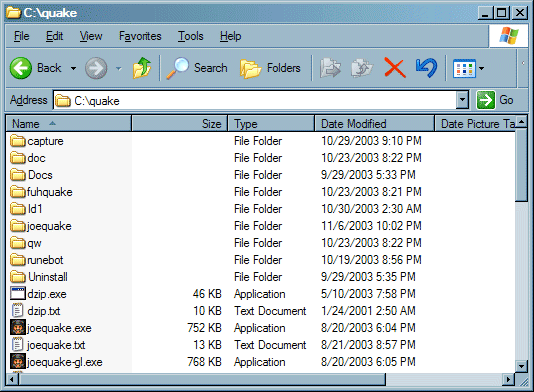Viewport: 534px width, 392px height.
Task: Sort by the Type column header
Action: click(x=271, y=124)
